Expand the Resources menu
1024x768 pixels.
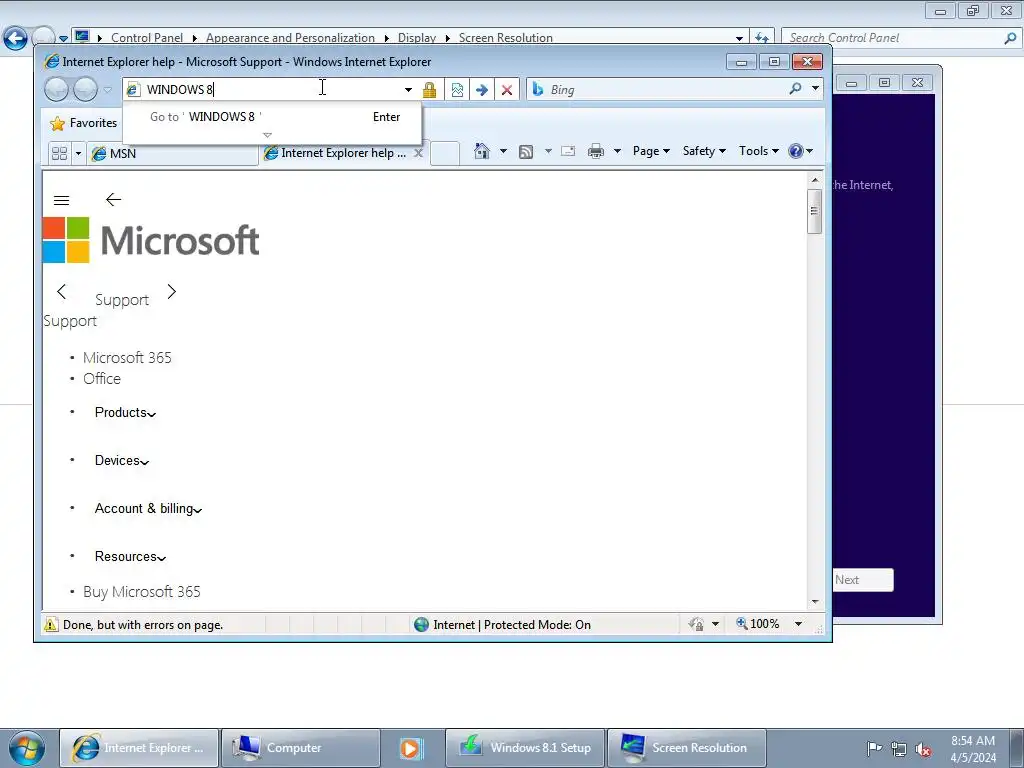131,556
